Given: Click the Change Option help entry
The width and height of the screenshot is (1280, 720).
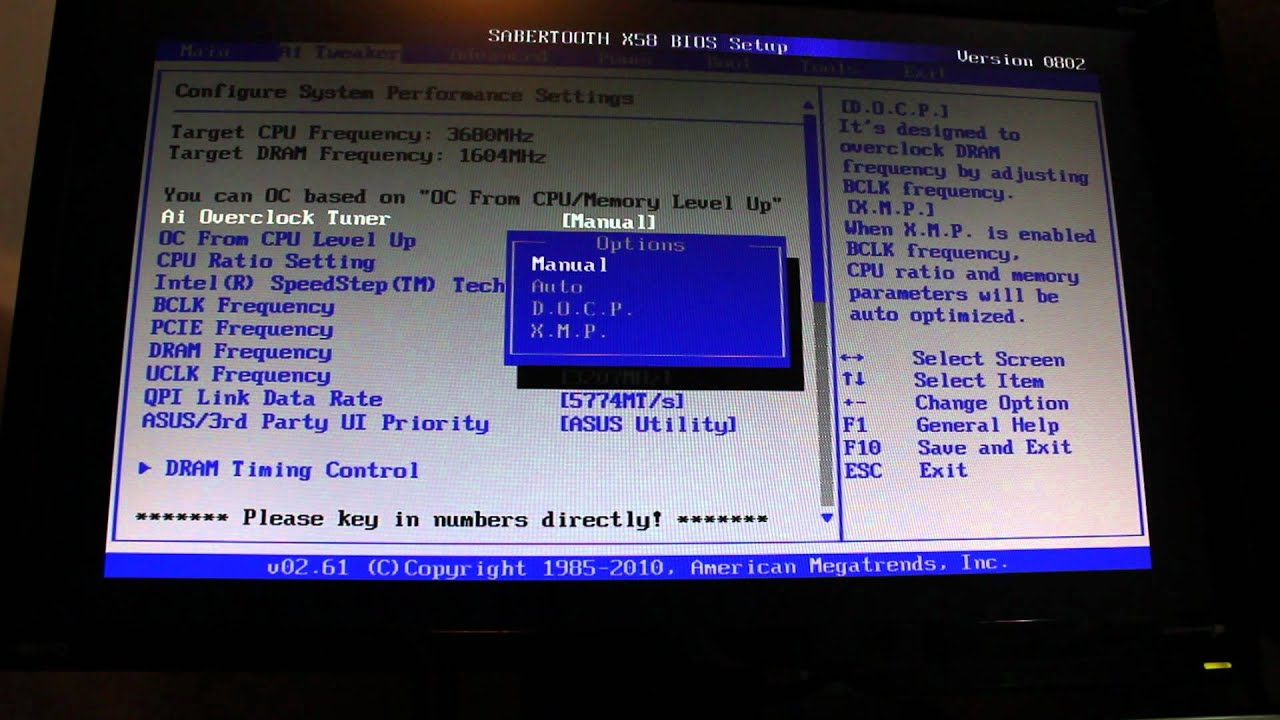Looking at the screenshot, I should coord(992,403).
